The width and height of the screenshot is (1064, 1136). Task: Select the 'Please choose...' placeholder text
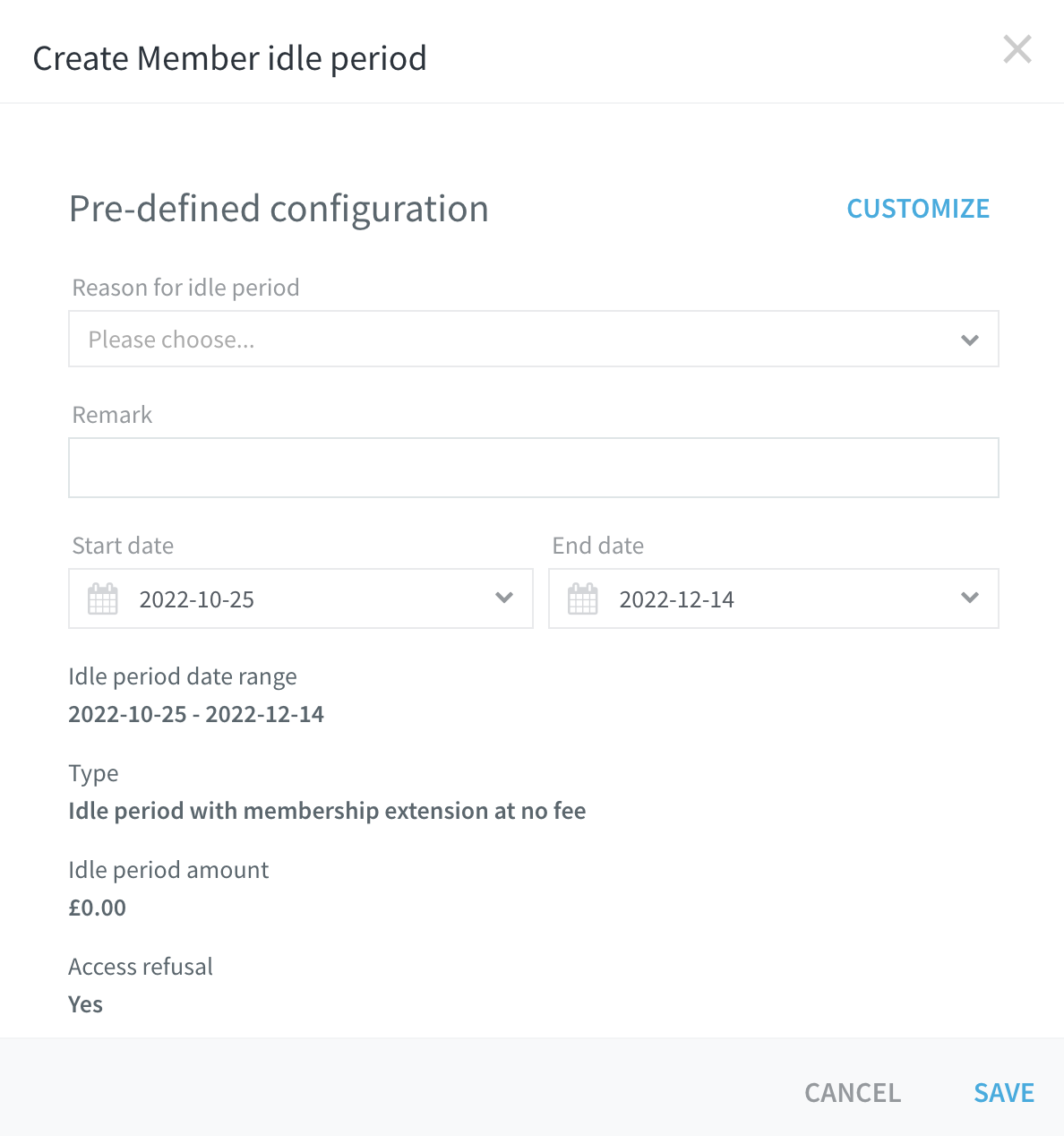click(x=172, y=340)
